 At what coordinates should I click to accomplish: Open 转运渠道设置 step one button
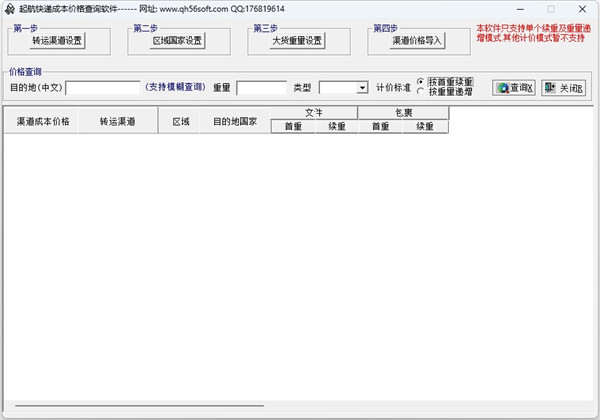click(x=57, y=41)
